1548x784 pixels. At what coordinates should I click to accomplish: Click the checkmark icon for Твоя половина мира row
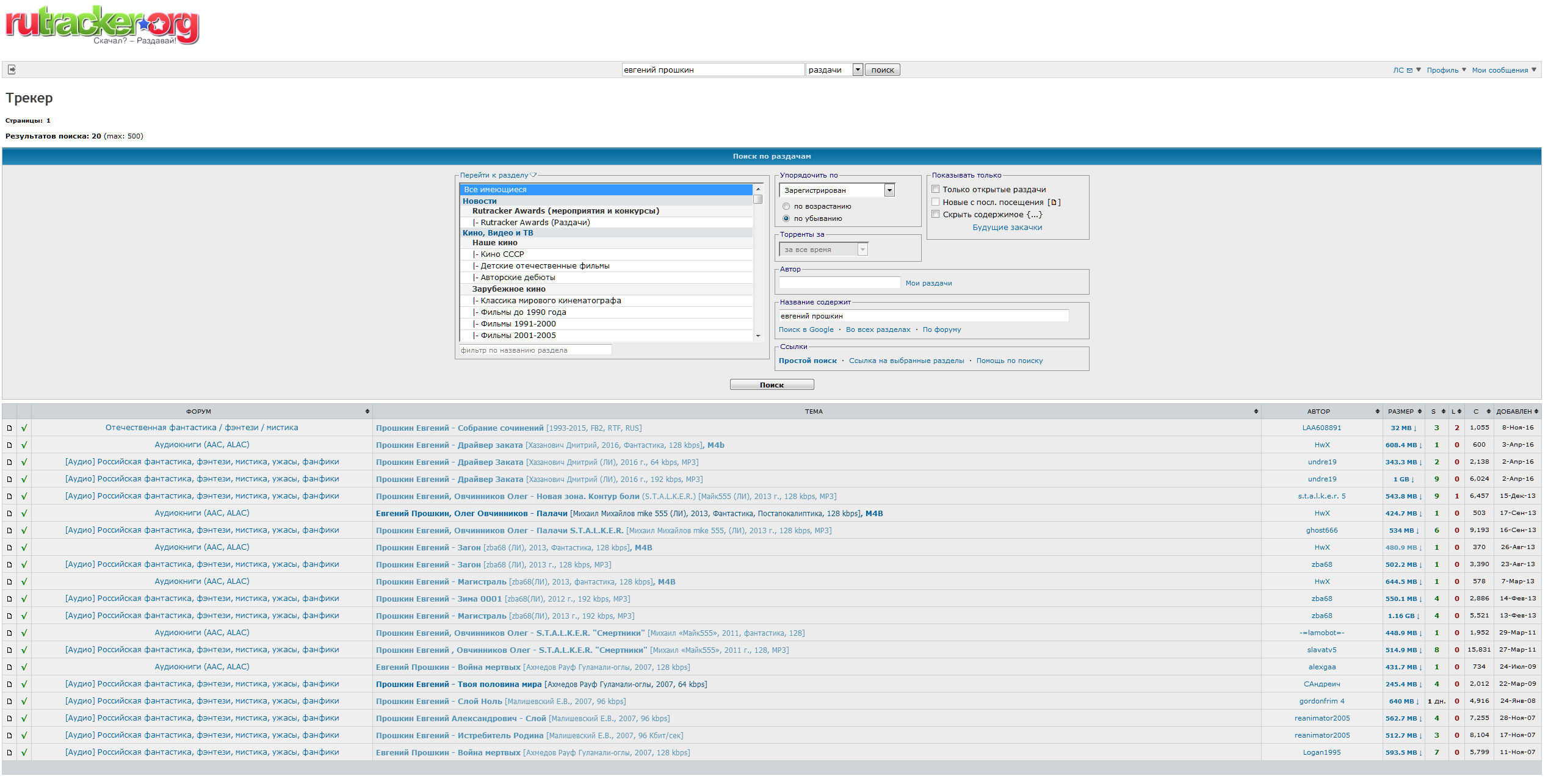point(24,685)
